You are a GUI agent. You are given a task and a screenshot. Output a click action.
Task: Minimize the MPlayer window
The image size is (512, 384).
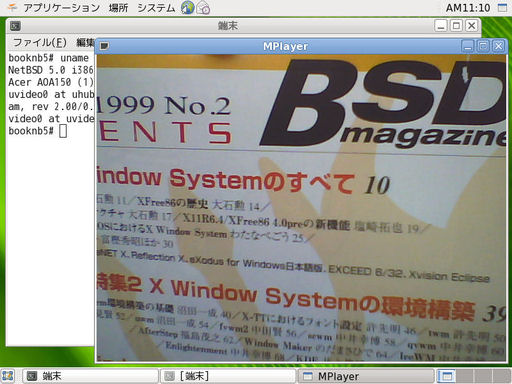tap(468, 46)
